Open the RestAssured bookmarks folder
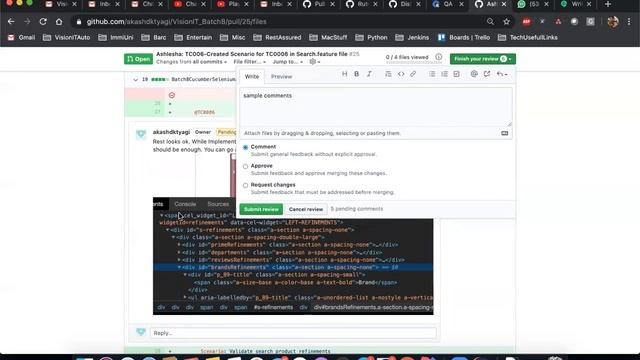Viewport: 640px width, 360px height. (x=277, y=38)
